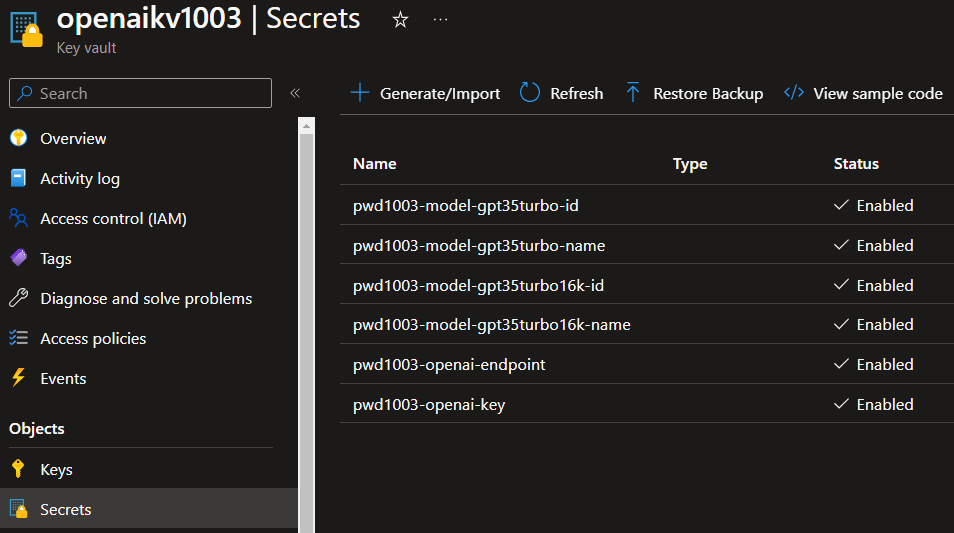This screenshot has width=954, height=533.
Task: Open secret pwd1003-openai-key
Action: click(429, 405)
